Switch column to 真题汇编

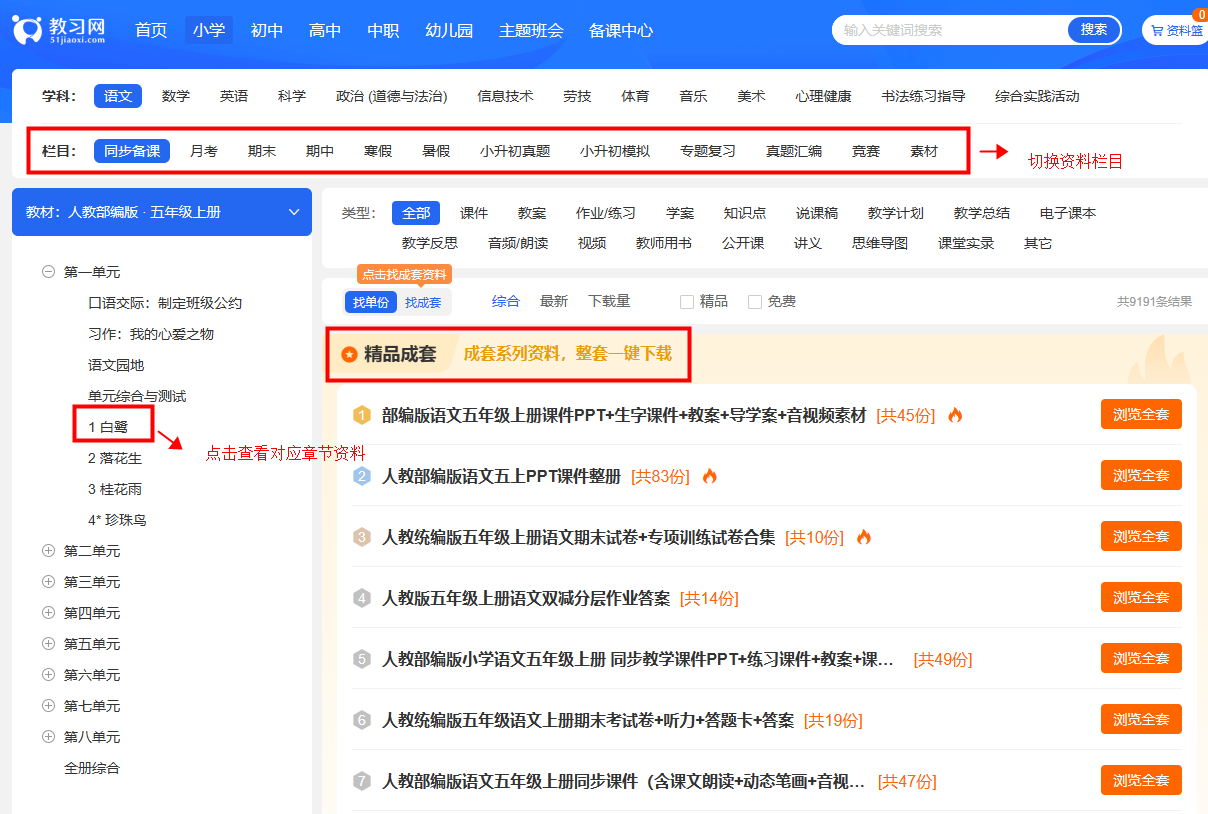click(x=794, y=151)
